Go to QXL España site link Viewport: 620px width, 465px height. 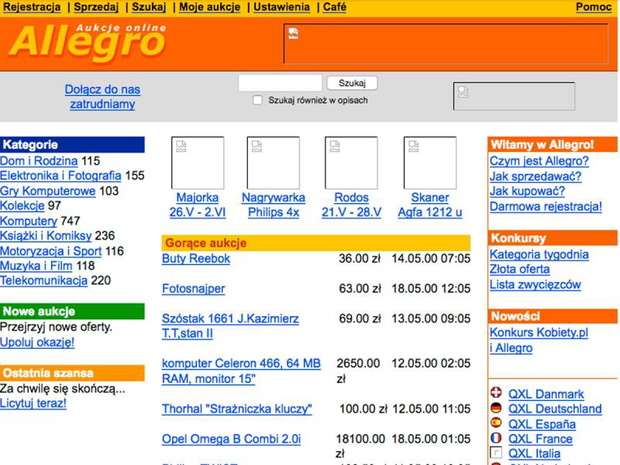pyautogui.click(x=542, y=424)
